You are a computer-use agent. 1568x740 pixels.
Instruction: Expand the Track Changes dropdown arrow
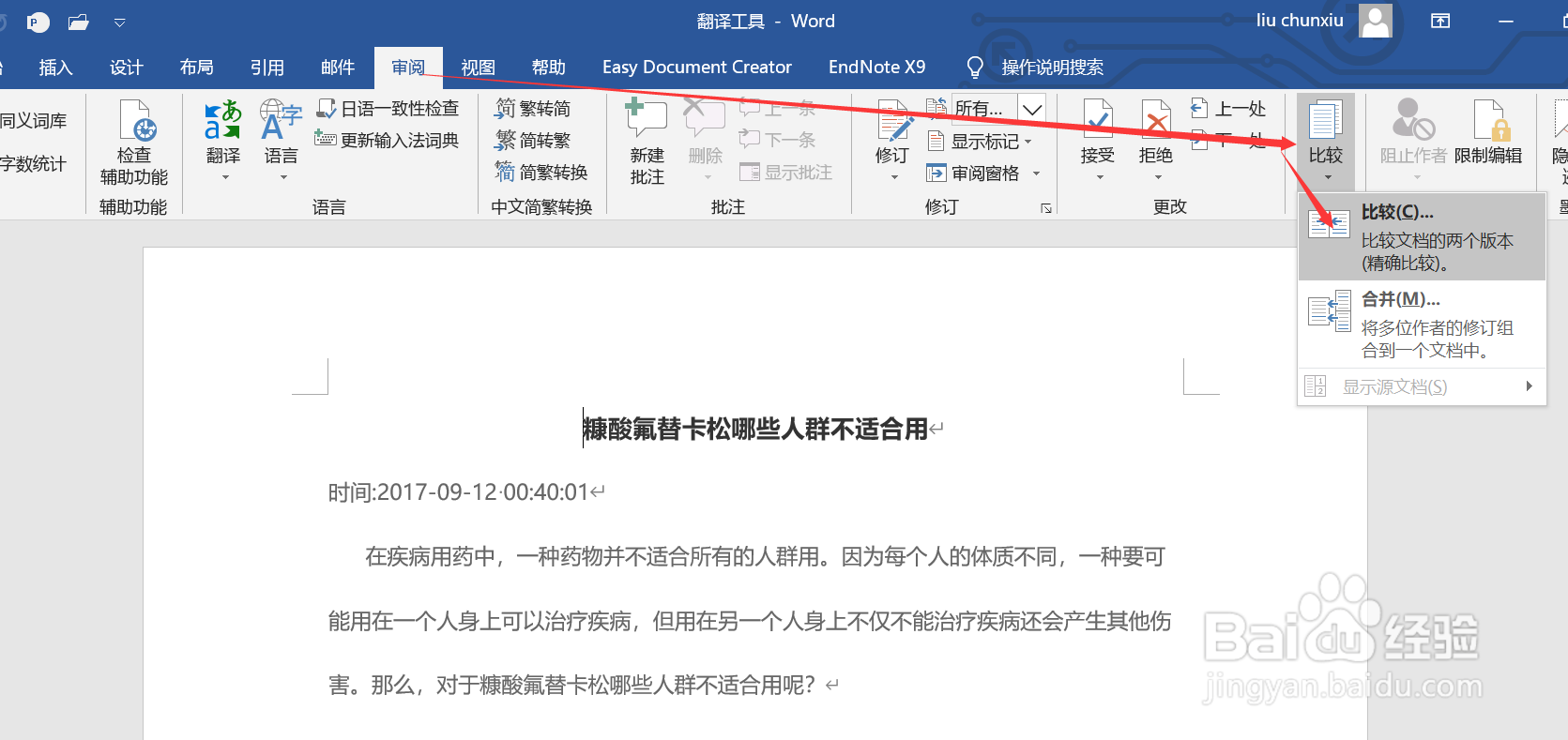tap(894, 177)
